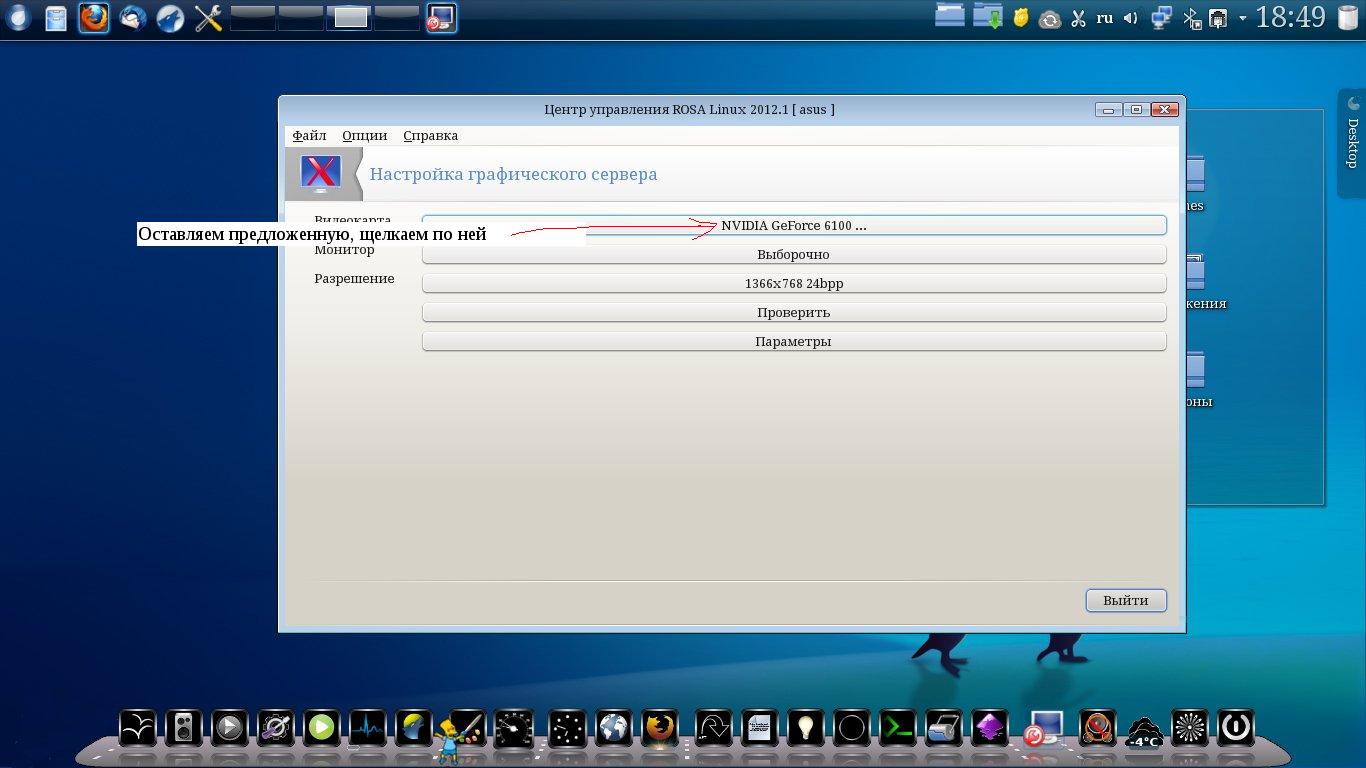Click the Разрешение label
The width and height of the screenshot is (1366, 768).
[x=354, y=279]
